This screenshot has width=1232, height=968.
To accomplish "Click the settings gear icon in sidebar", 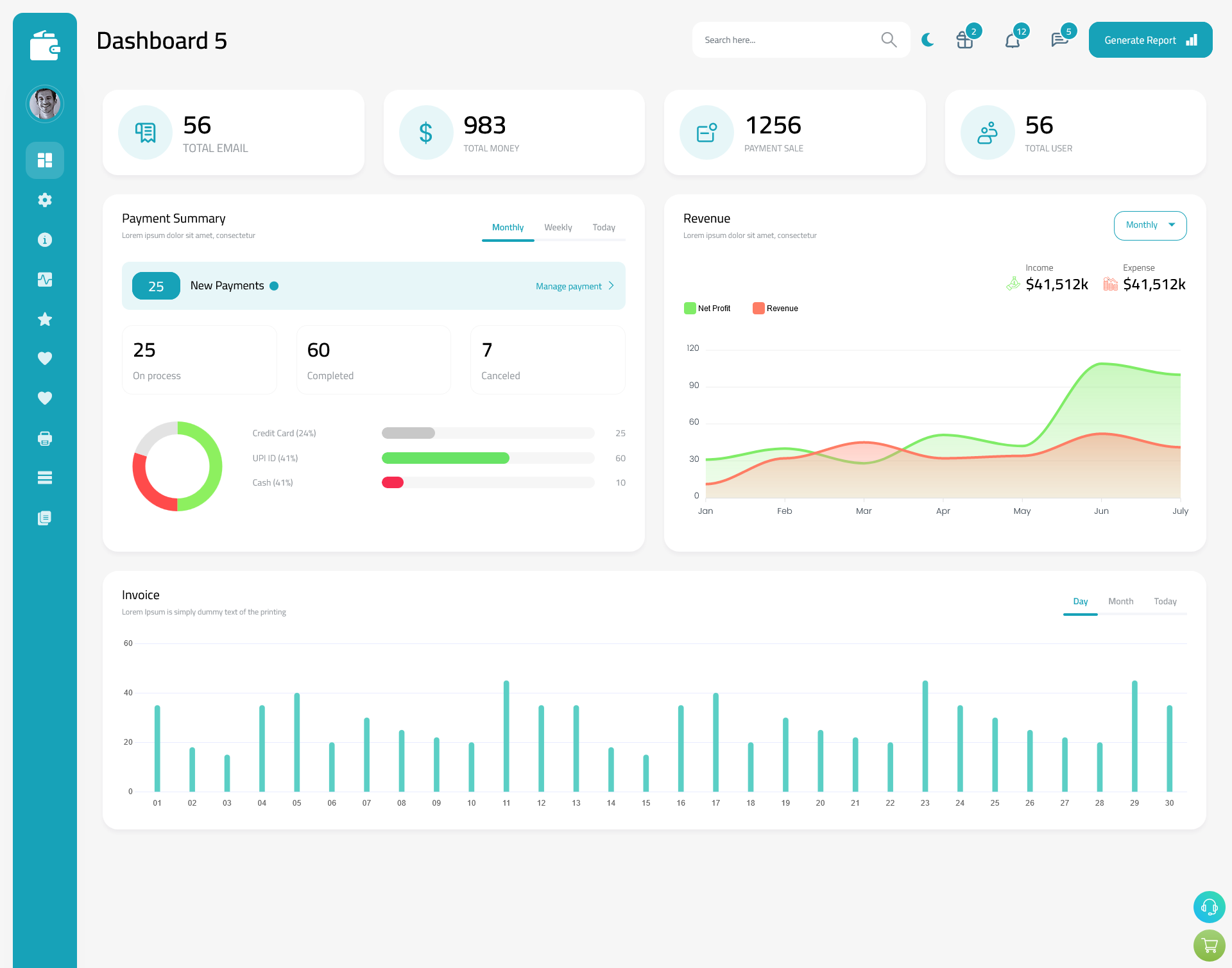I will tap(45, 199).
